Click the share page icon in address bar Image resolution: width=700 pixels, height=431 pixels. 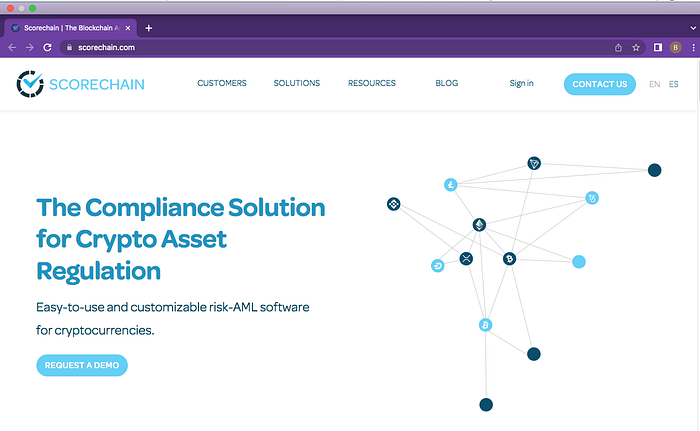coord(618,48)
